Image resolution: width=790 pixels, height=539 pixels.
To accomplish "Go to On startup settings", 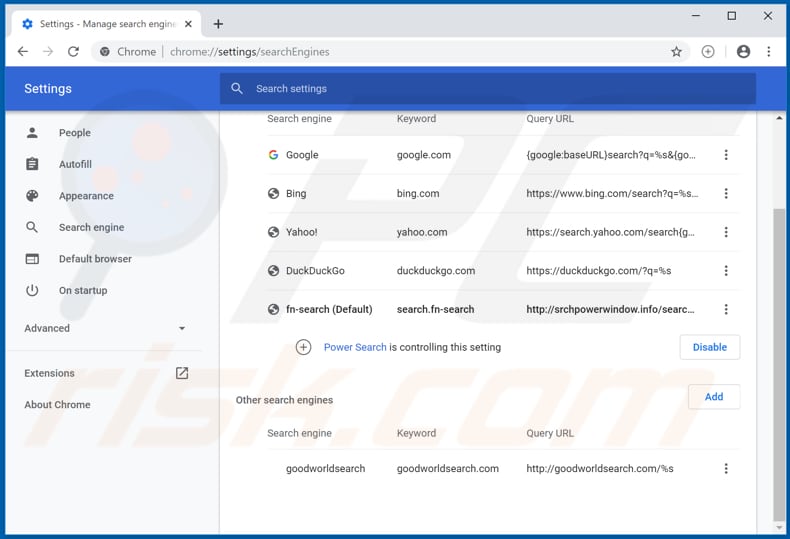I will (x=82, y=290).
